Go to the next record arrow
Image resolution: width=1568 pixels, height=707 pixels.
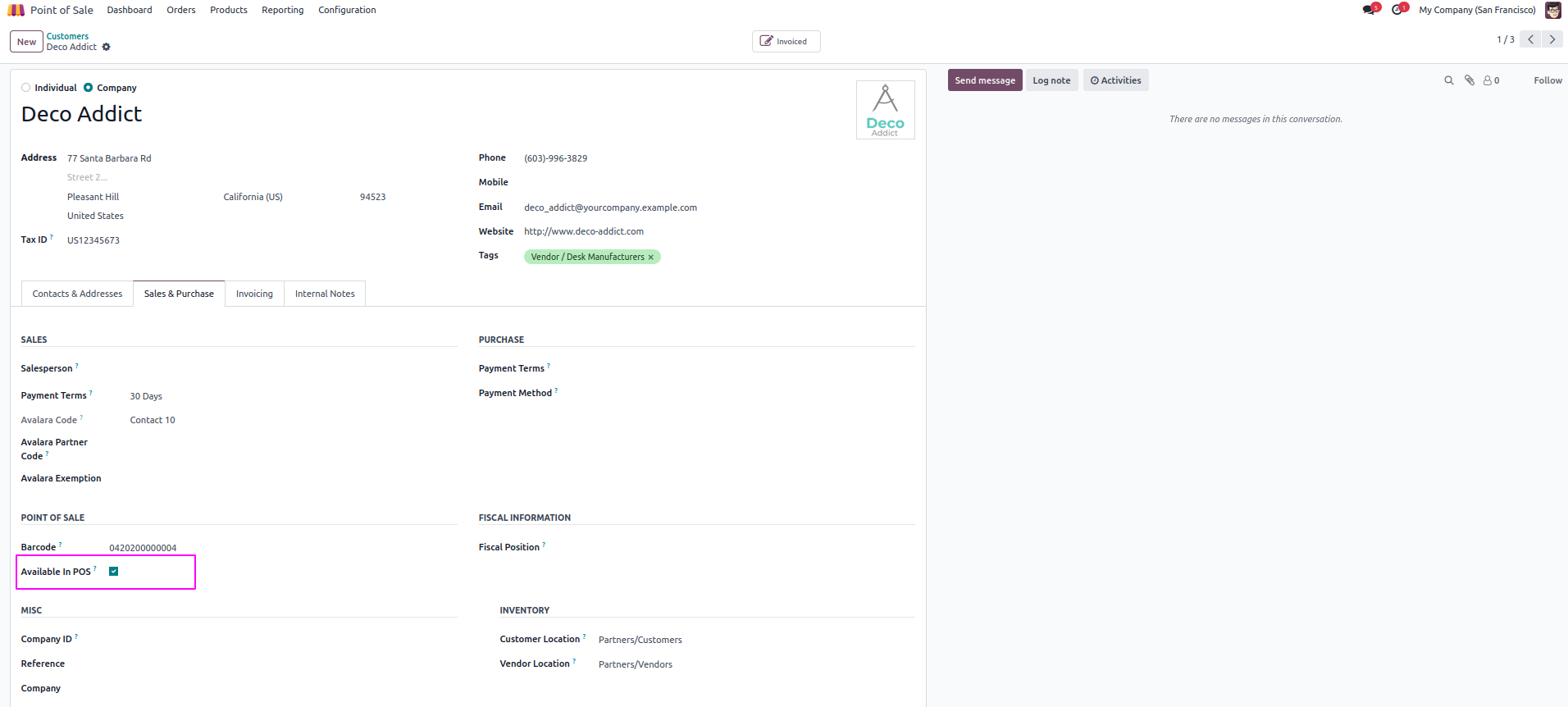coord(1552,39)
